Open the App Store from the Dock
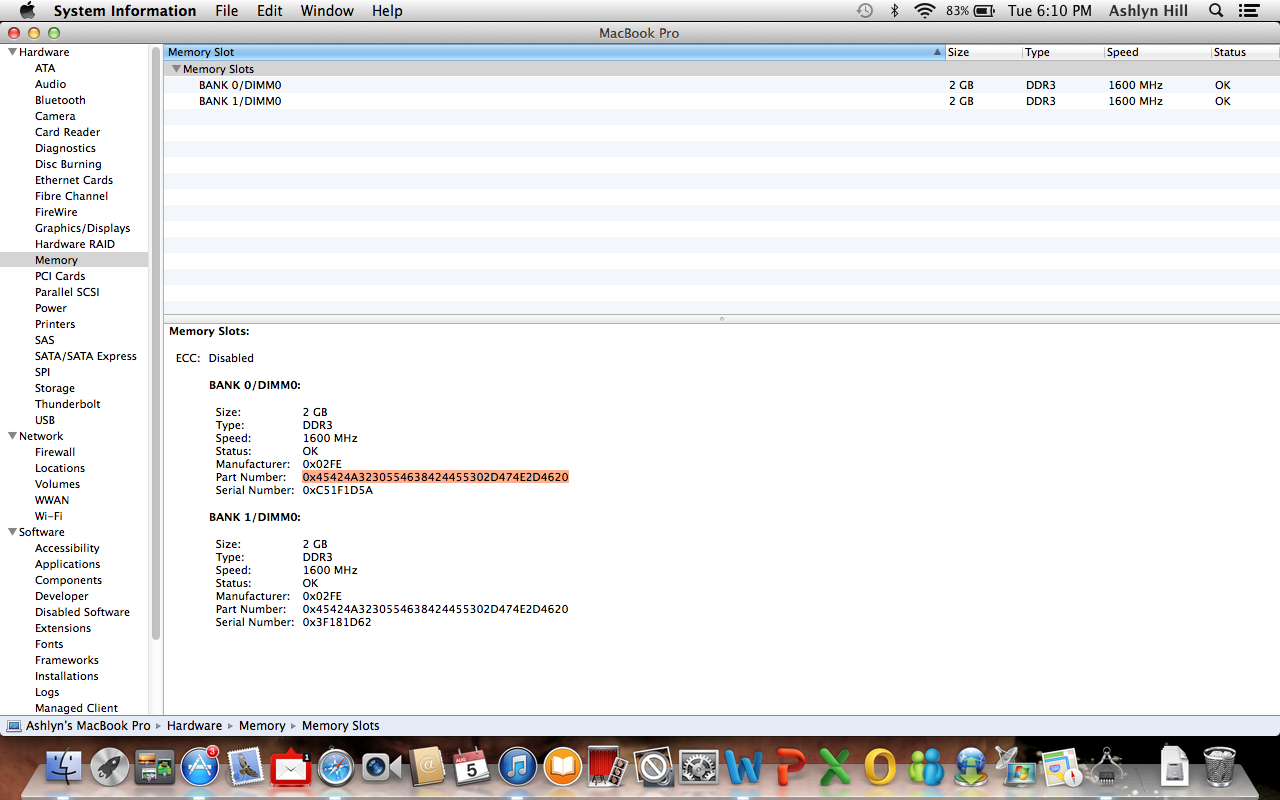This screenshot has width=1280, height=800. click(200, 767)
